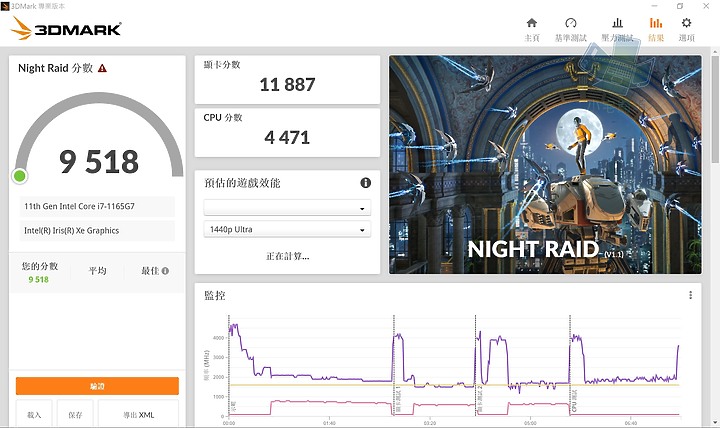Click the green dot on the score gauge
Screen dimensions: 720x428
20,176
